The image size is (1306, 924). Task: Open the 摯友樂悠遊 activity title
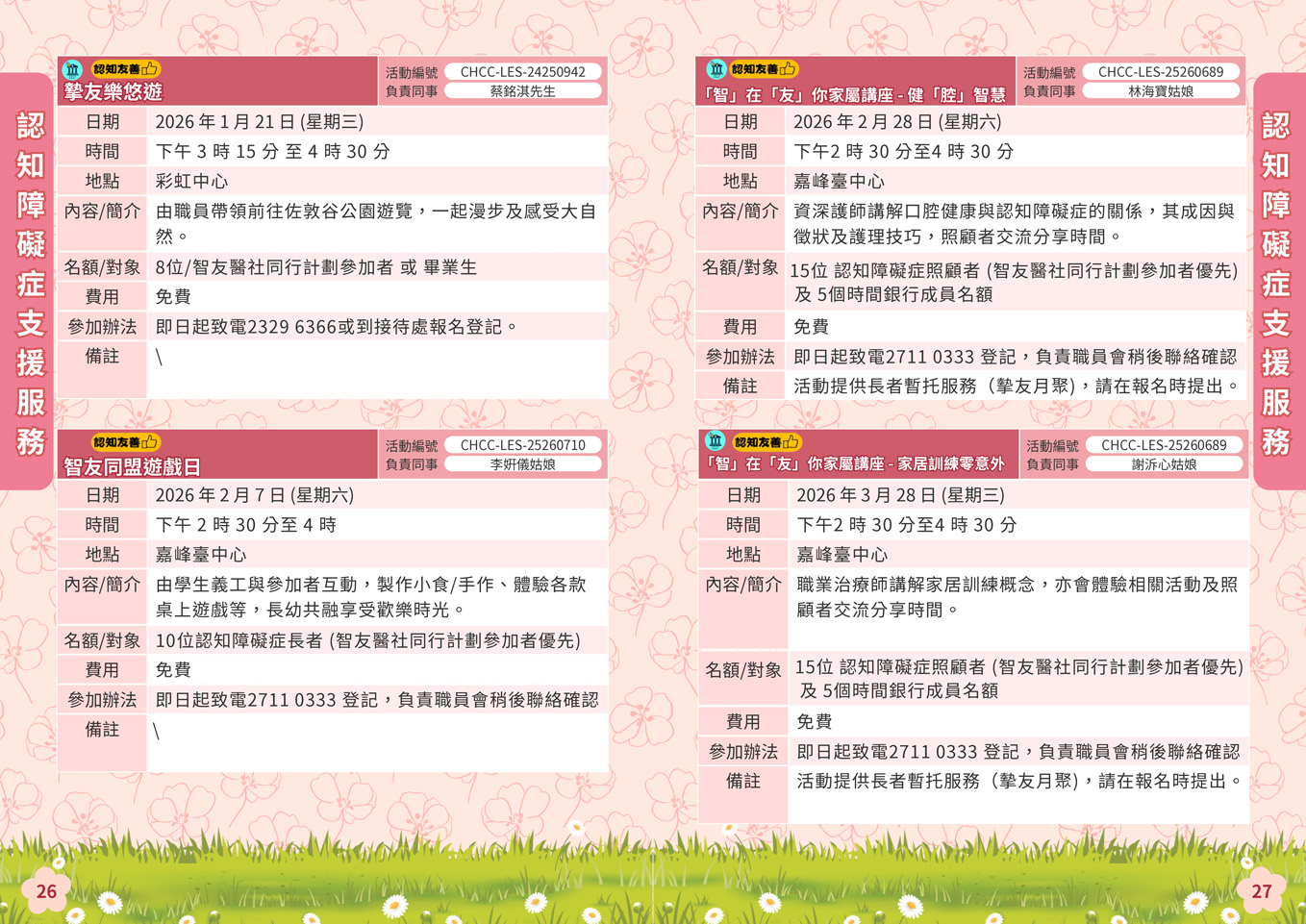[x=113, y=92]
